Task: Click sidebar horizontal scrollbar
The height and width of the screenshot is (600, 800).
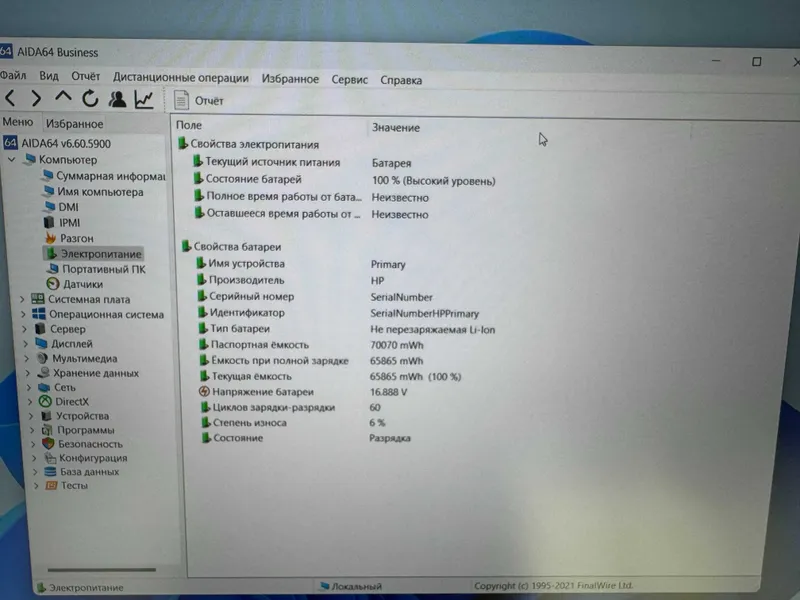Action: point(102,569)
